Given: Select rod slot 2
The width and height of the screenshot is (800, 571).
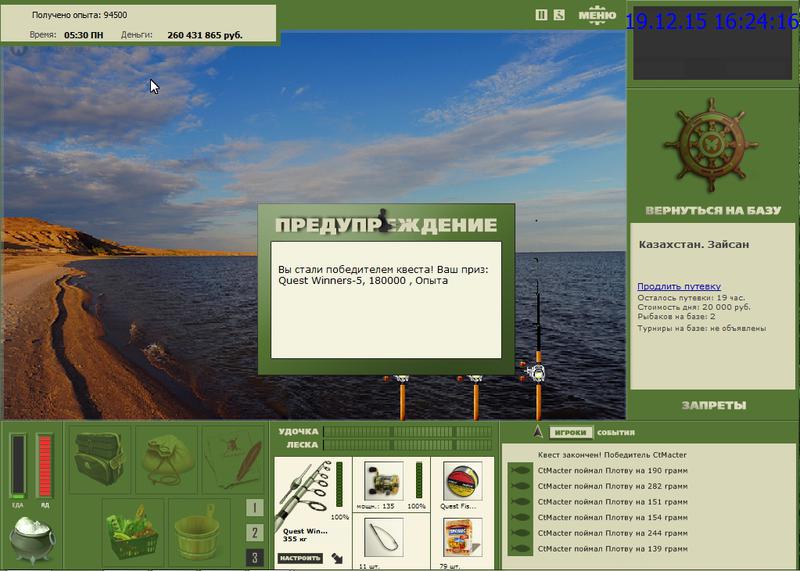Looking at the screenshot, I should [255, 533].
